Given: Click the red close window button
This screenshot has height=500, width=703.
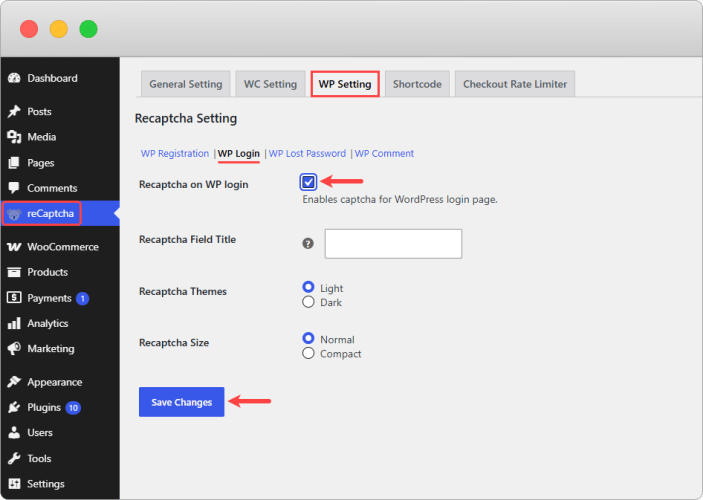Looking at the screenshot, I should click(x=29, y=29).
